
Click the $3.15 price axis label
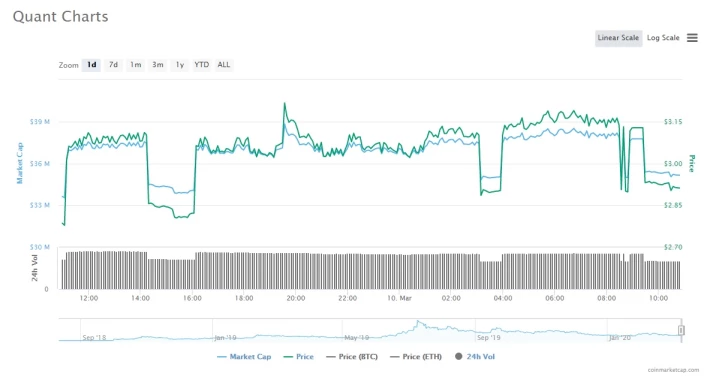(x=673, y=122)
